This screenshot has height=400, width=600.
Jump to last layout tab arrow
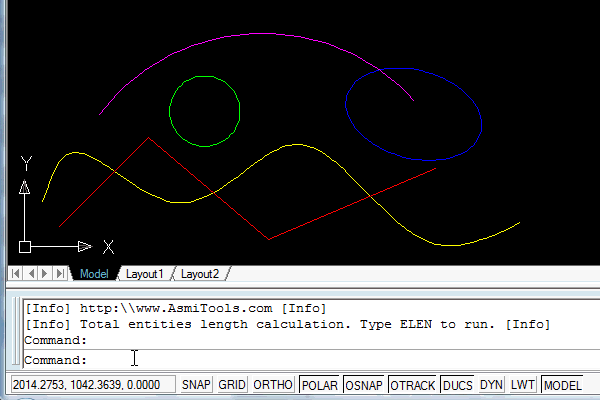[60, 274]
